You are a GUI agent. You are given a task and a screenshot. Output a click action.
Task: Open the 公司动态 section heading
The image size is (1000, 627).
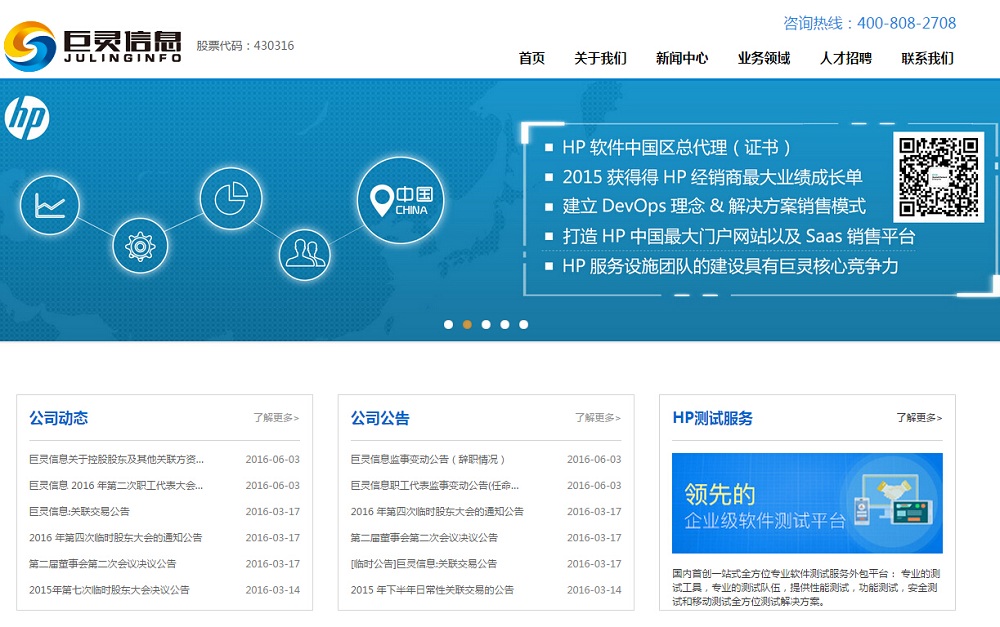(x=59, y=418)
